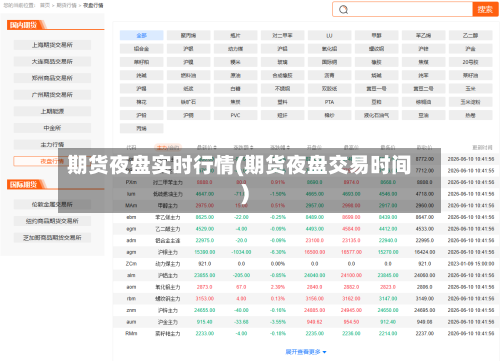Click 沪金主力 in the table

168,322
